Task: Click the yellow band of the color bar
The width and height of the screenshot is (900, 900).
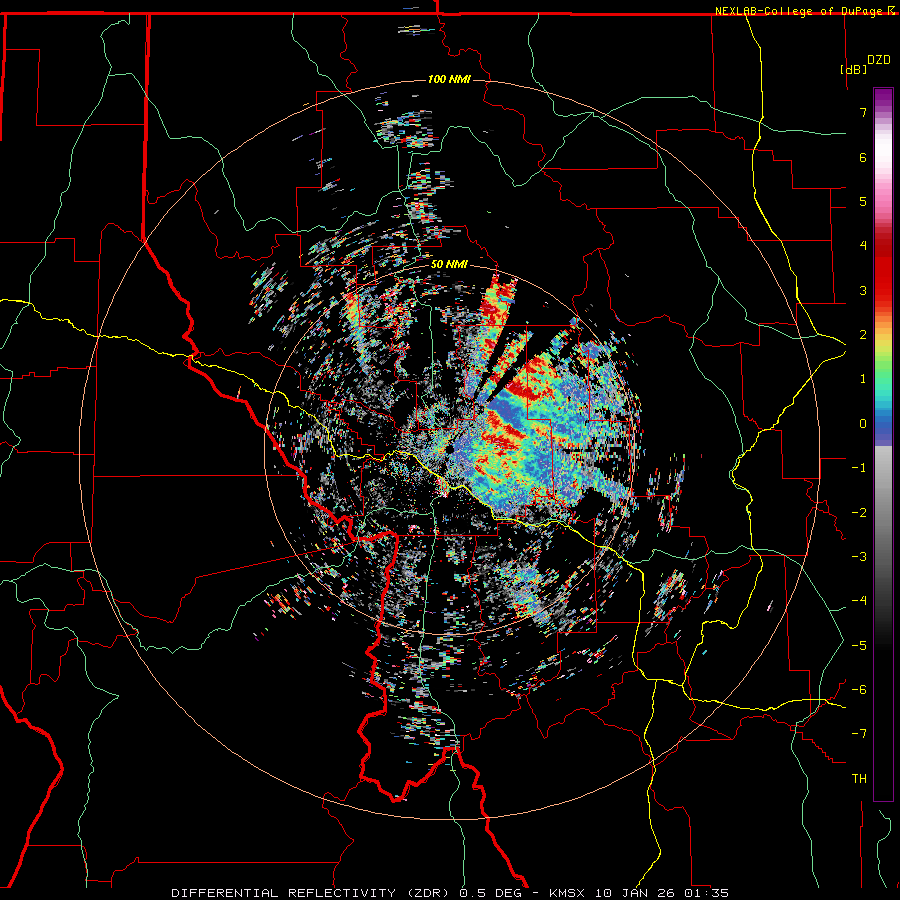Action: click(x=883, y=347)
